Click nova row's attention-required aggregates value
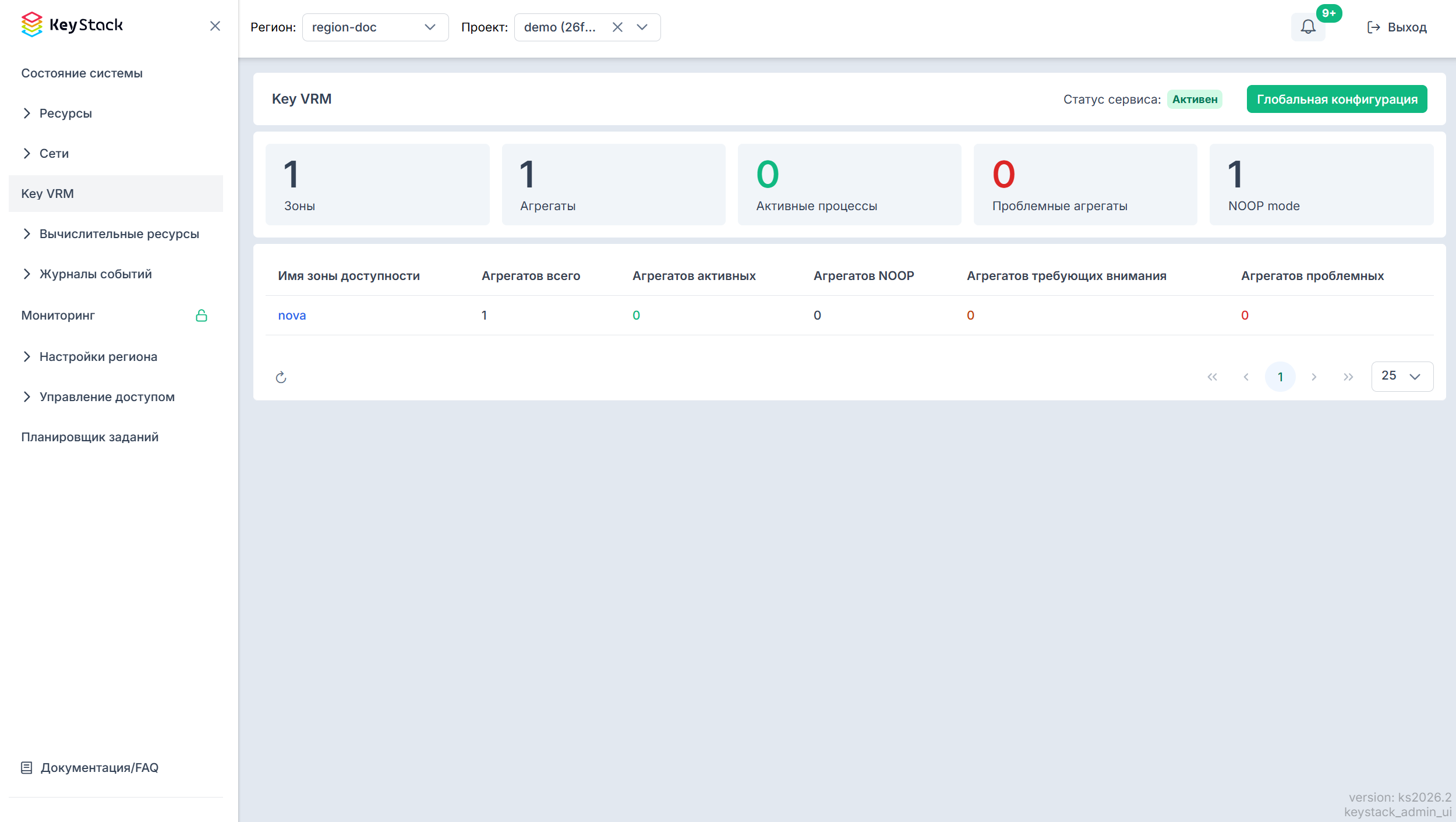1456x822 pixels. 970,316
